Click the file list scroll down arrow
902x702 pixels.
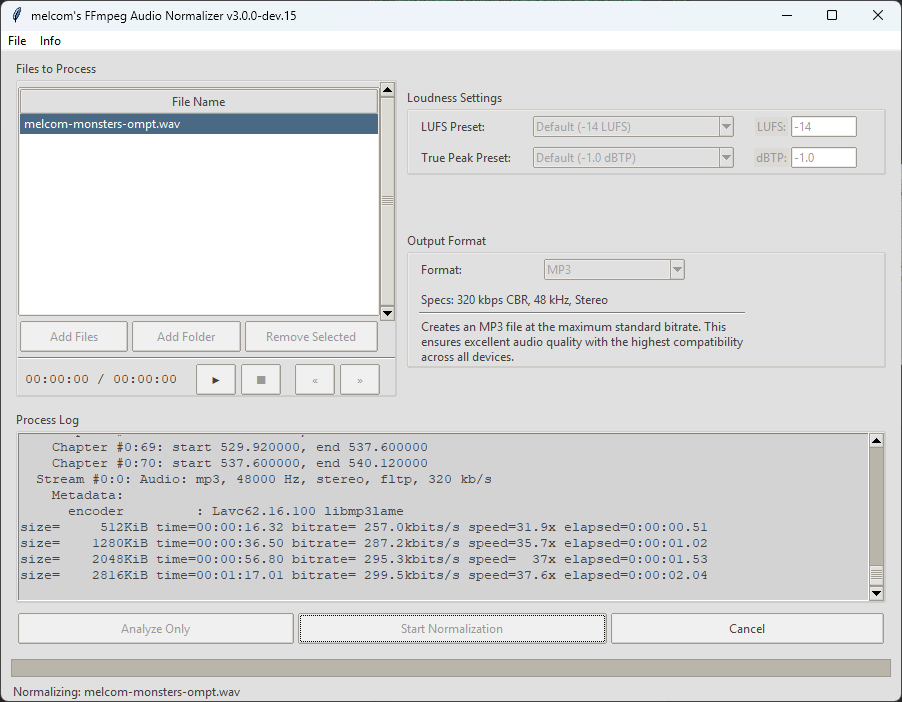click(387, 313)
